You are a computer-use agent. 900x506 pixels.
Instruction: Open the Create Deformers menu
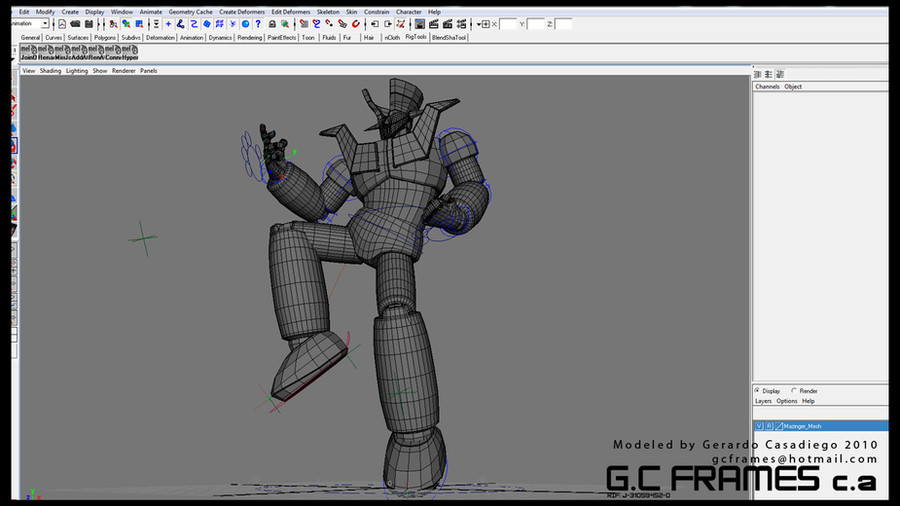click(242, 11)
